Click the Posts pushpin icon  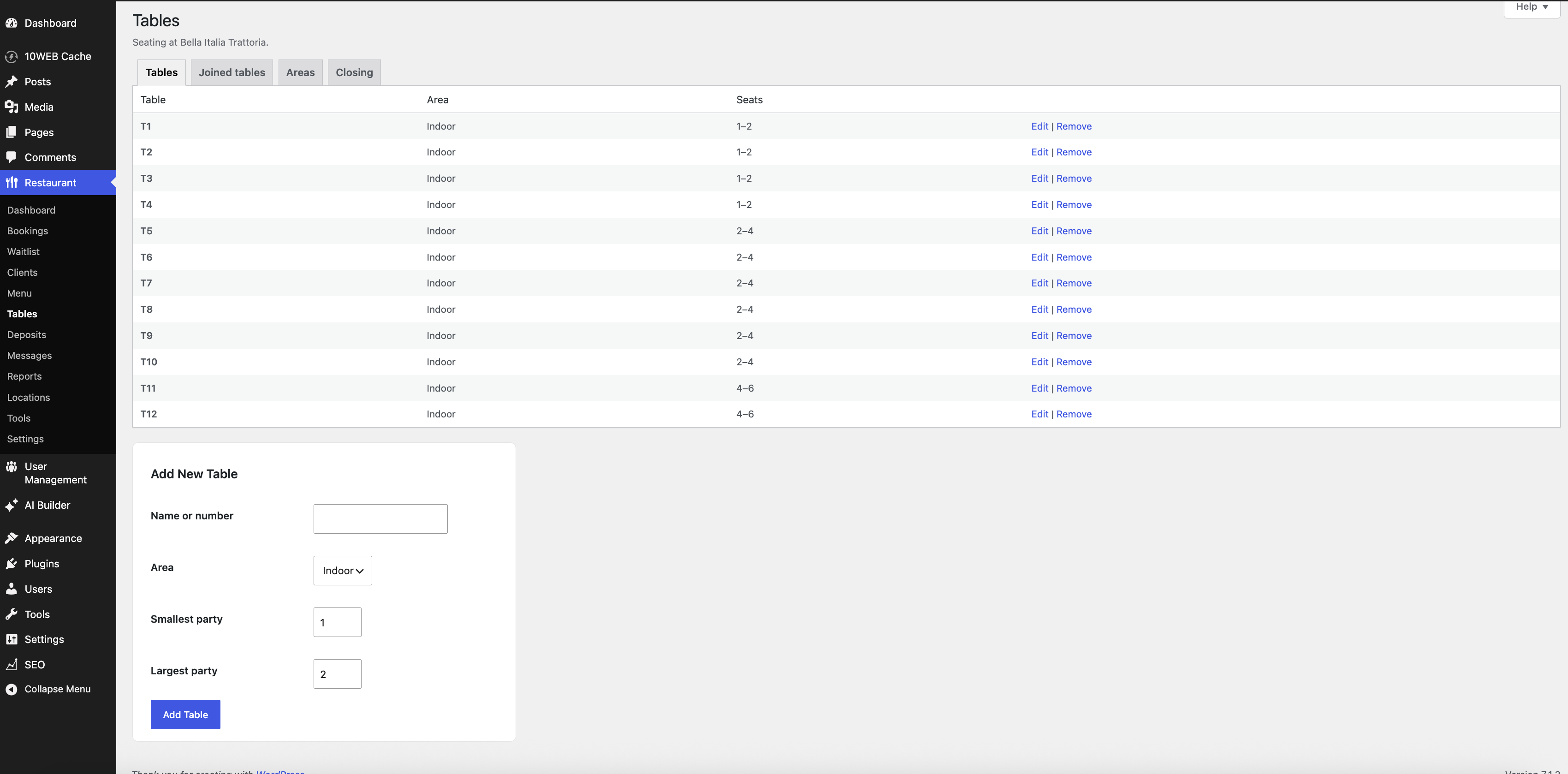[x=12, y=82]
